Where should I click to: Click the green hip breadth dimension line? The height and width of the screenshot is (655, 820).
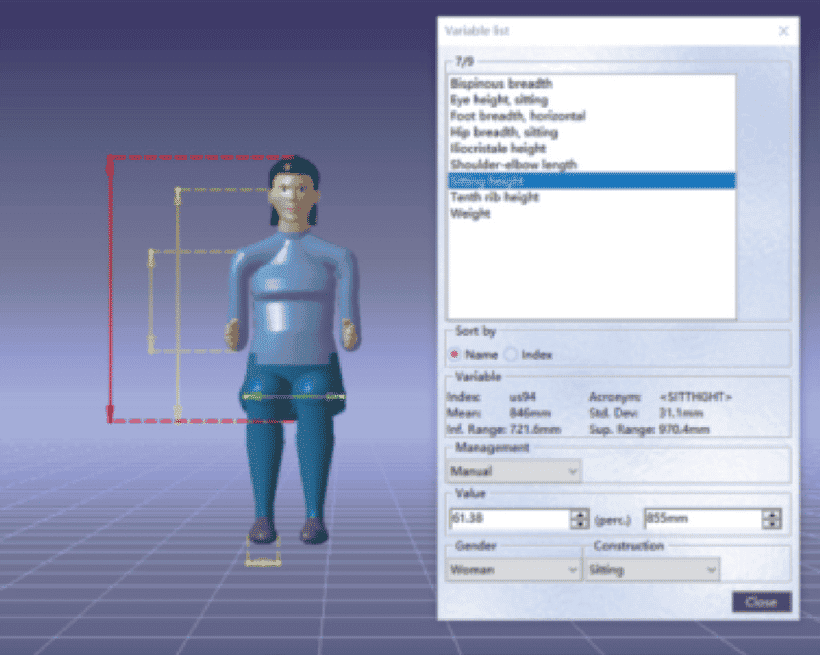(293, 397)
